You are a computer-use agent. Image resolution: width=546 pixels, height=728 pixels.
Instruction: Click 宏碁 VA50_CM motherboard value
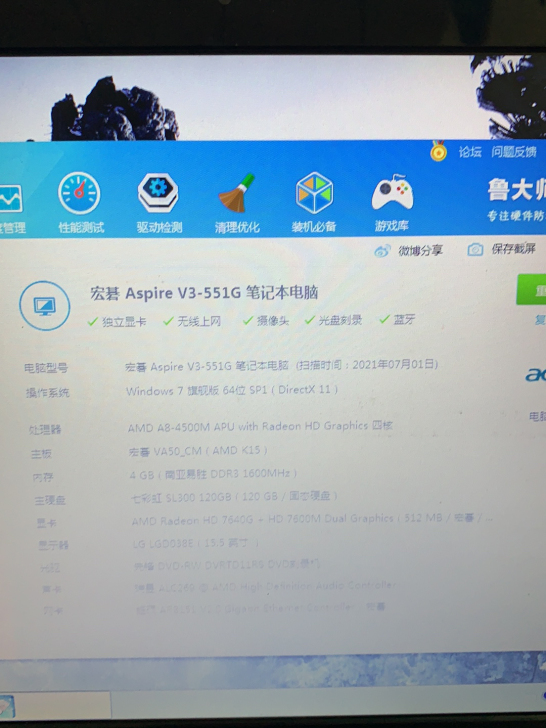click(x=198, y=450)
